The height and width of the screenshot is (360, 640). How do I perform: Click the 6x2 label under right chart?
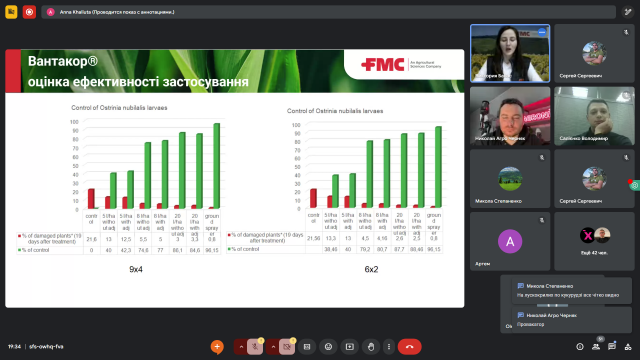(x=371, y=269)
